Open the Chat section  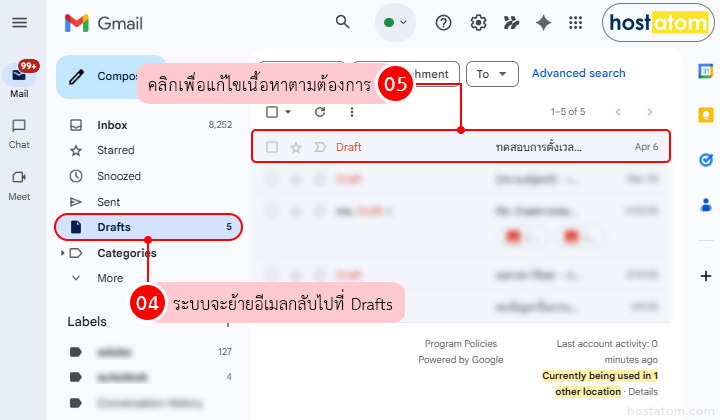click(x=19, y=134)
